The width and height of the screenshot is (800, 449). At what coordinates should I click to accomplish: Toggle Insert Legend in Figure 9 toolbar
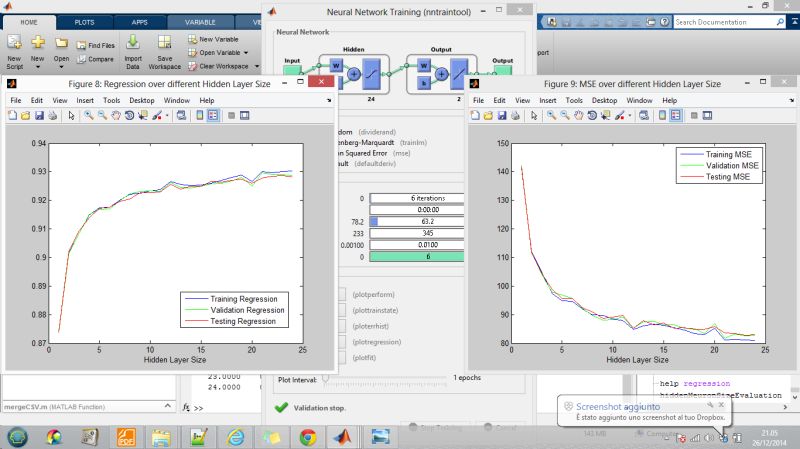(676, 116)
